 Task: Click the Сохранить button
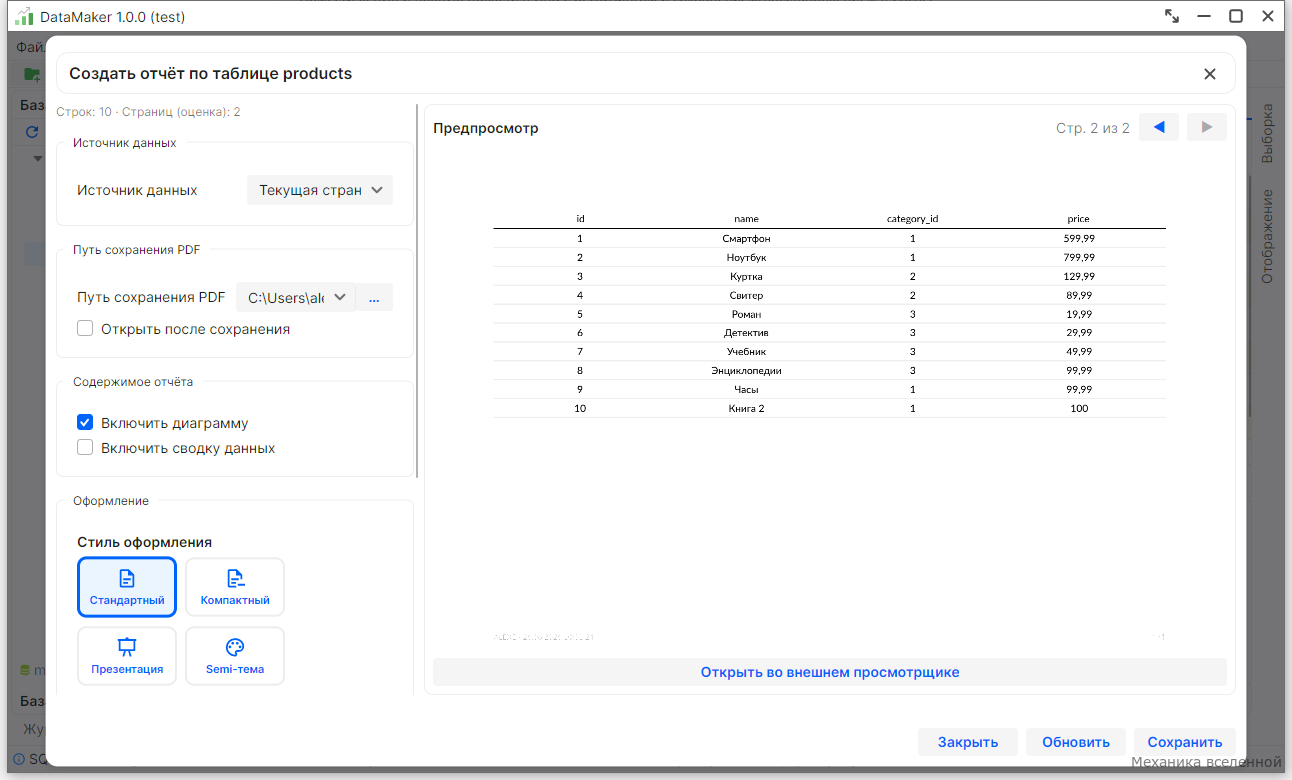click(1185, 742)
